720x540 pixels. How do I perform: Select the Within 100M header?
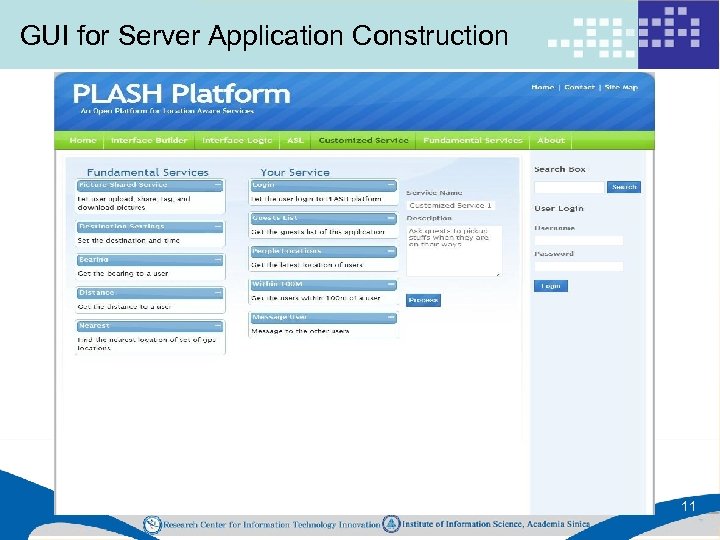[323, 284]
